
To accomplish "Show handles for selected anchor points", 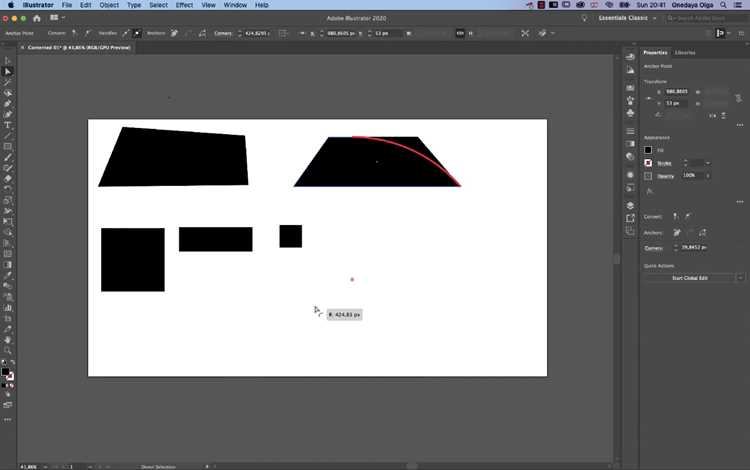I will click(125, 33).
